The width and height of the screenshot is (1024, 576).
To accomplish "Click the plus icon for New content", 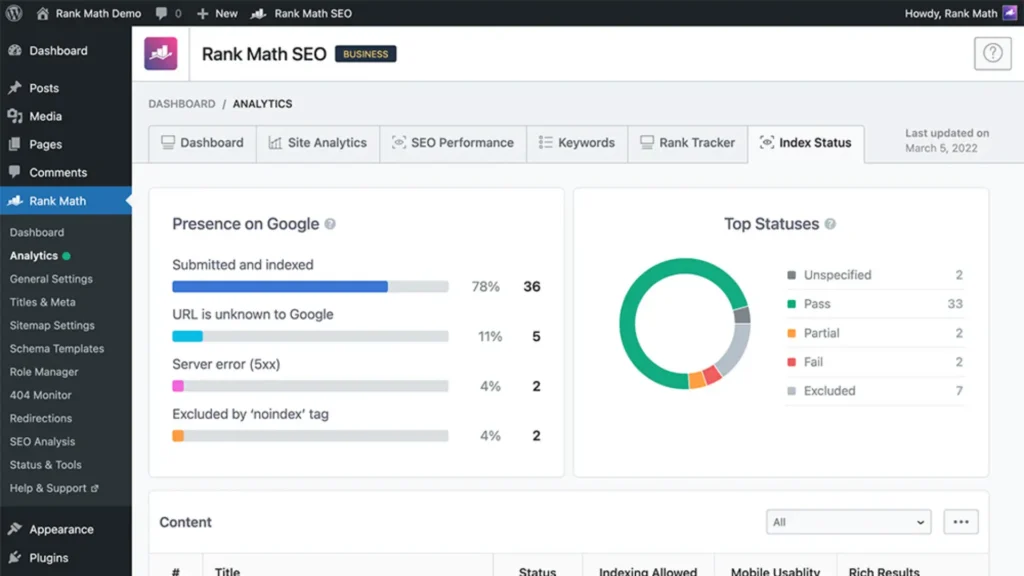I will (x=202, y=13).
